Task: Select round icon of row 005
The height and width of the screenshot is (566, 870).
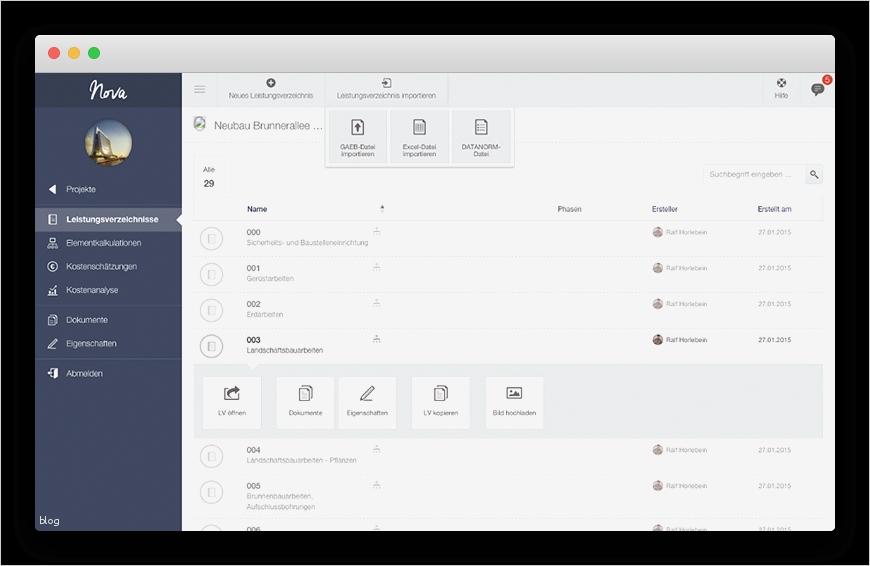Action: [211, 492]
